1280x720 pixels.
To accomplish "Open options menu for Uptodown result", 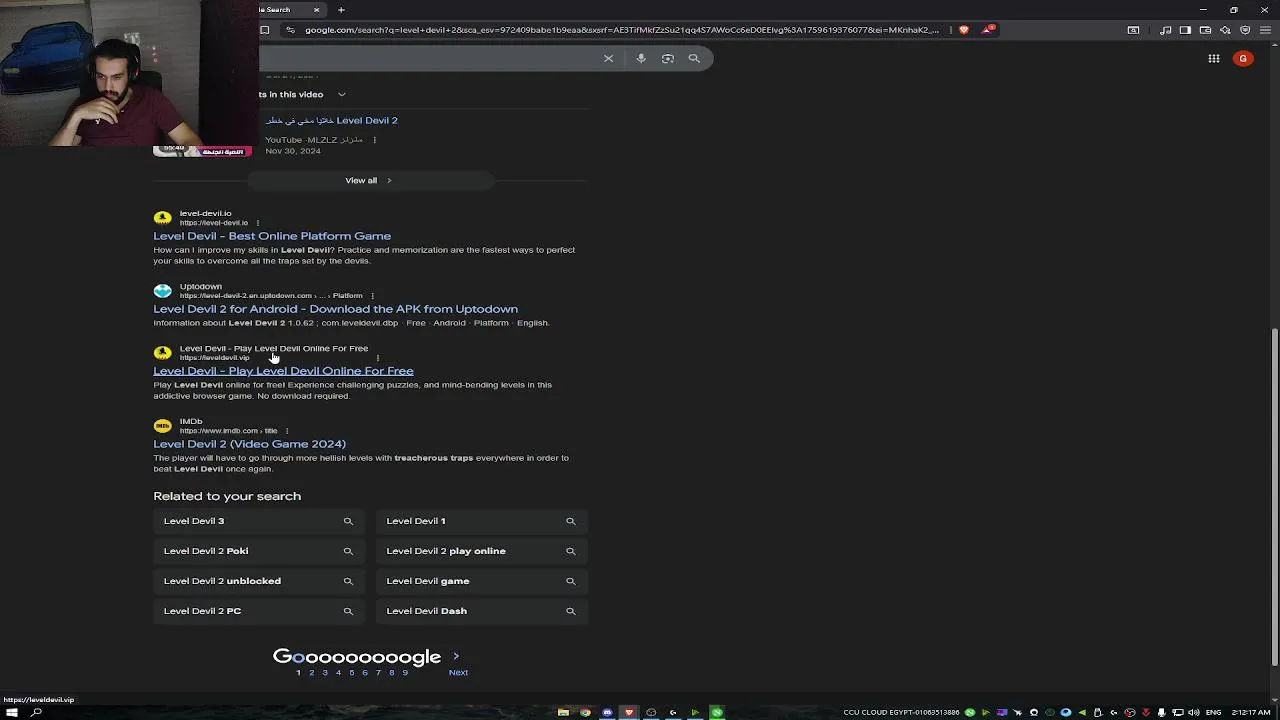I will [372, 296].
